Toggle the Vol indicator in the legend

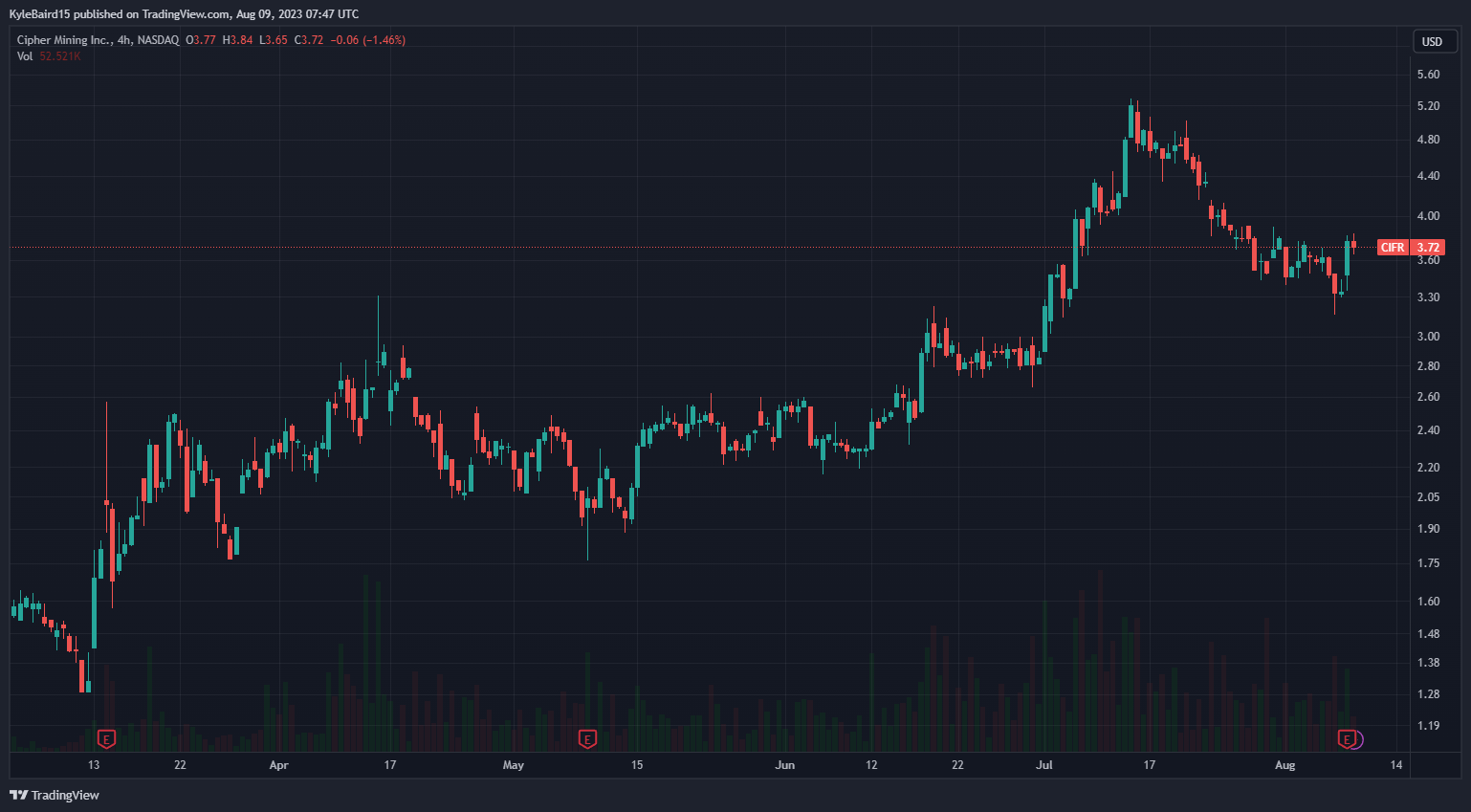click(24, 55)
